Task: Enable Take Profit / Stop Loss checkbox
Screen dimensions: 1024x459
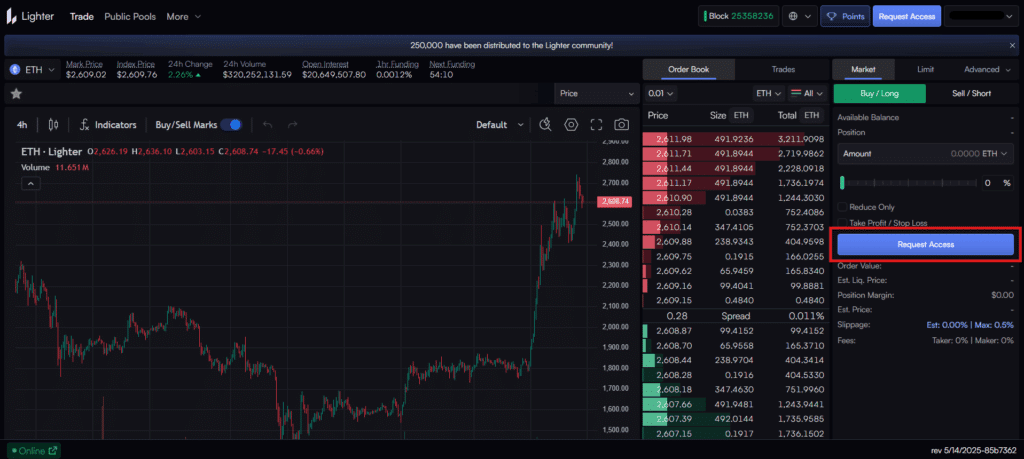Action: (843, 223)
